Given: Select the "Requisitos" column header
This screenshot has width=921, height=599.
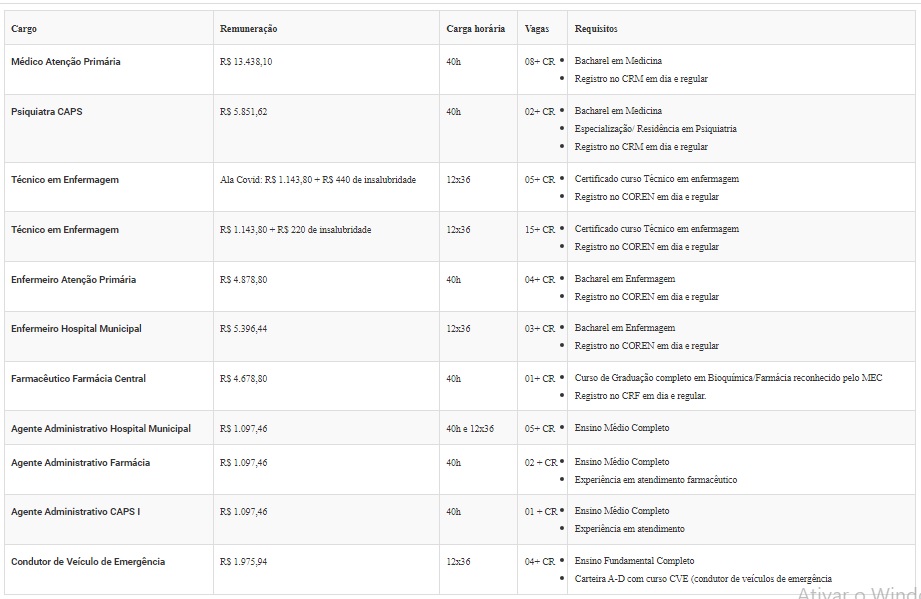Looking at the screenshot, I should click(x=596, y=29).
